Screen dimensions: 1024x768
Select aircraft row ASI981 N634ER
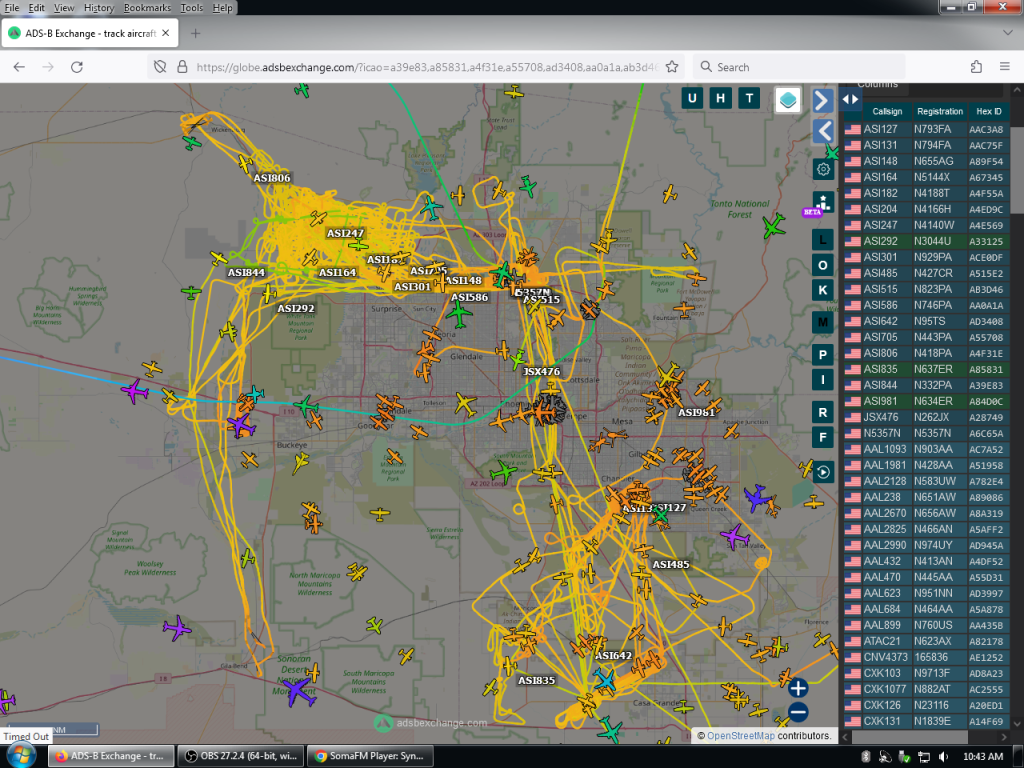click(926, 401)
